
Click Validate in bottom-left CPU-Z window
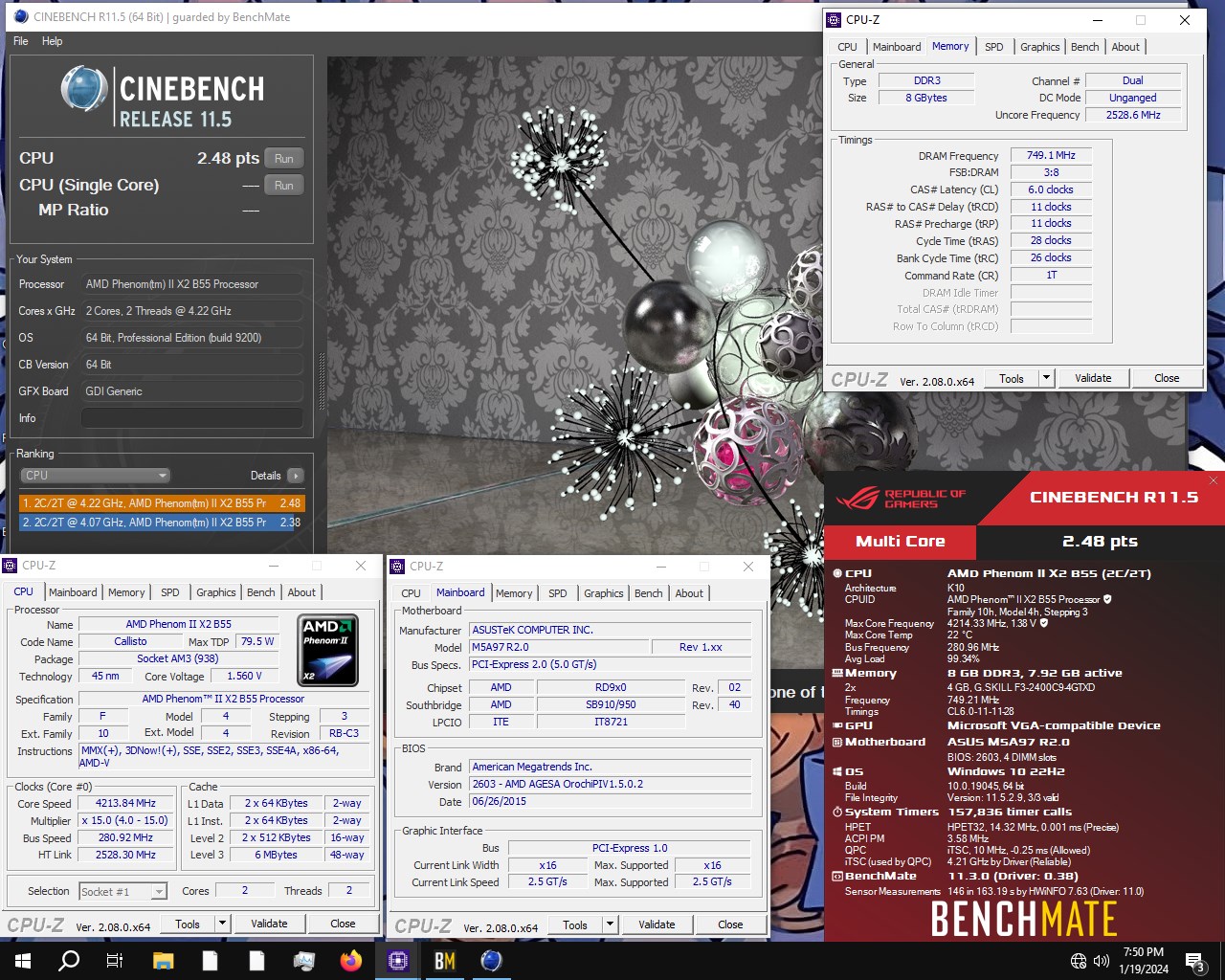click(x=269, y=924)
